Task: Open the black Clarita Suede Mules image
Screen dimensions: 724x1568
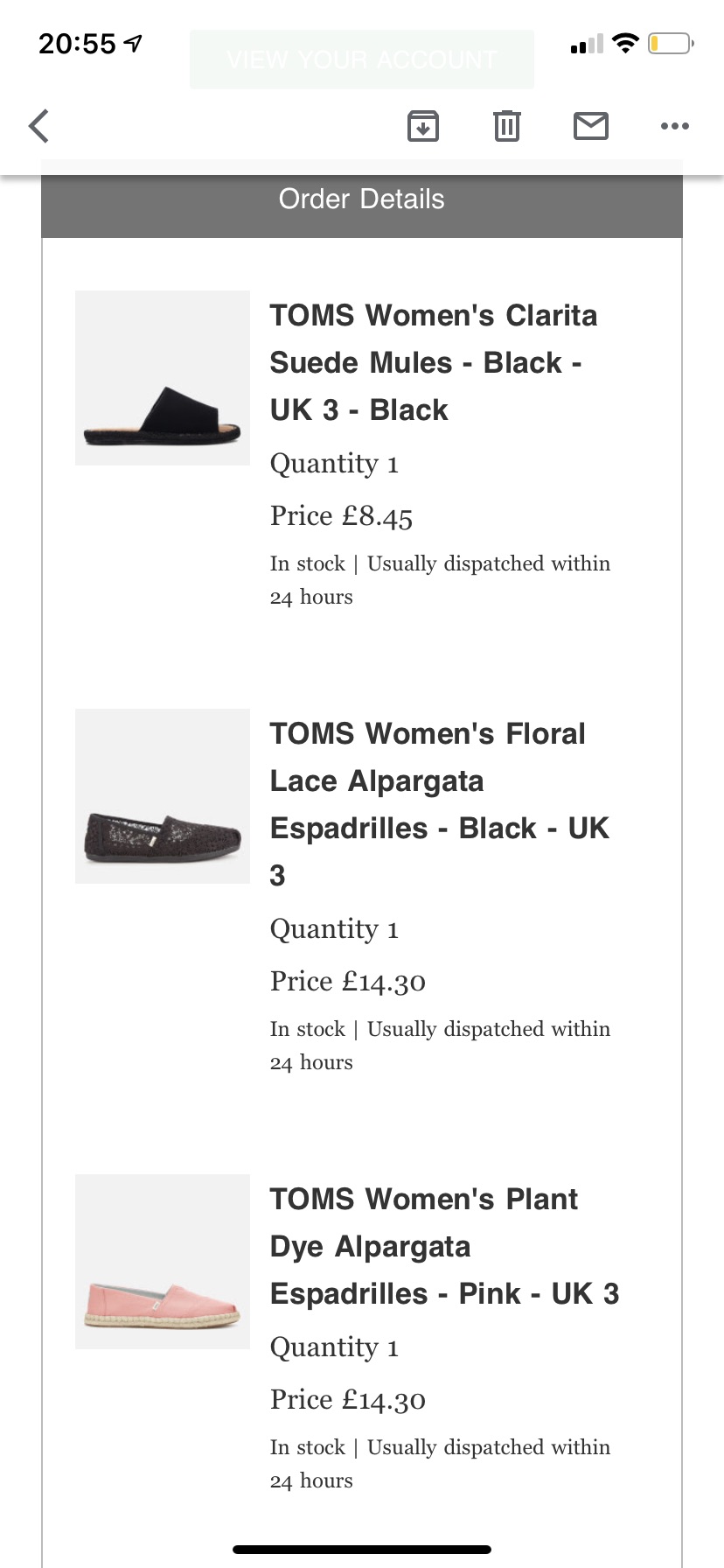Action: [163, 378]
